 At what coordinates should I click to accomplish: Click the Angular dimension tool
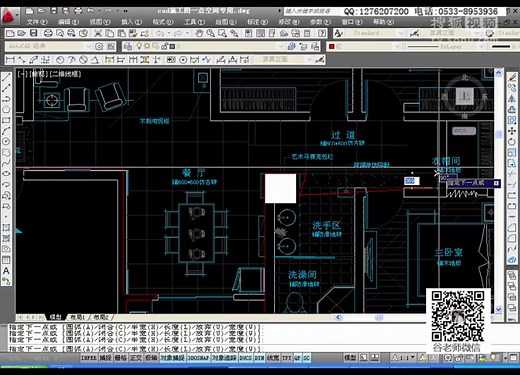pyautogui.click(x=95, y=60)
